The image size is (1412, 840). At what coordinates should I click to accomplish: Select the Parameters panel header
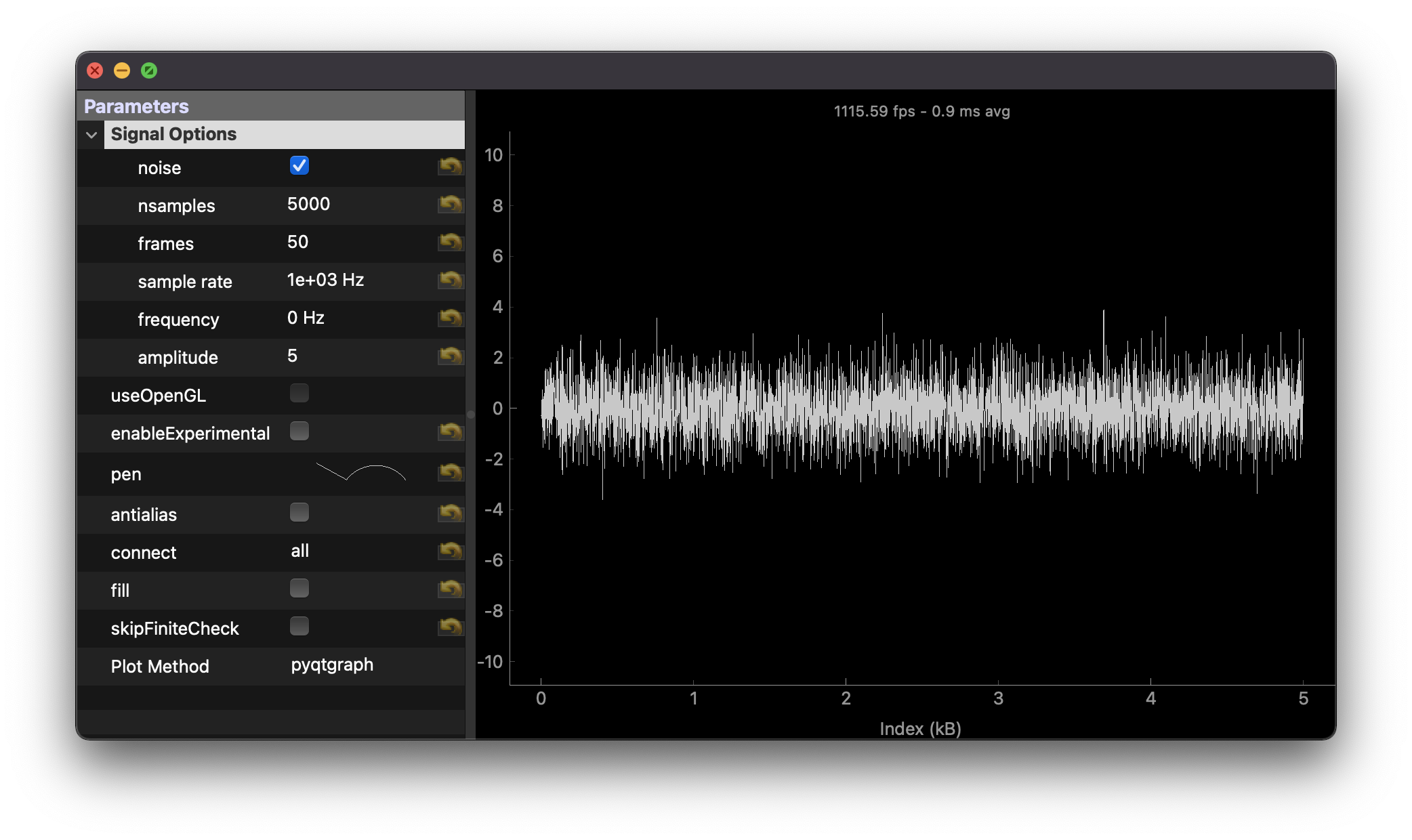pos(136,106)
